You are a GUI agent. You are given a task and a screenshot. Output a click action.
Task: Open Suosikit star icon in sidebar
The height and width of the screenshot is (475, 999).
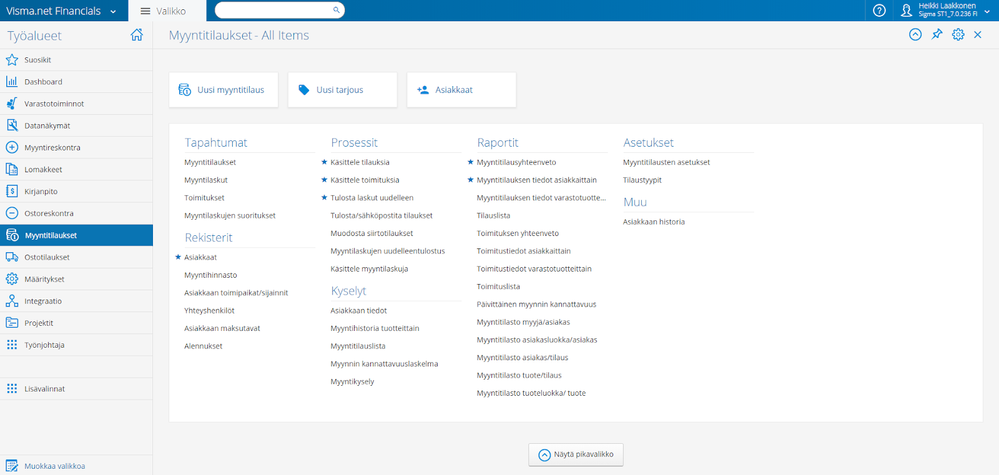pos(11,60)
